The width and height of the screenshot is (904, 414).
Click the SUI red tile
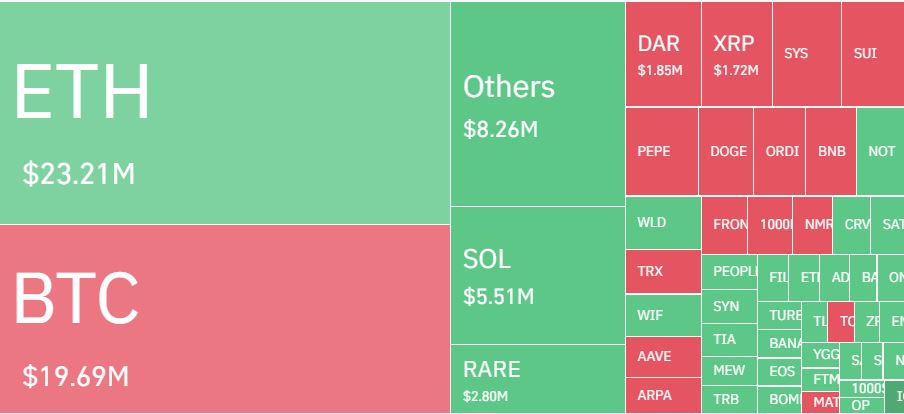pos(871,54)
